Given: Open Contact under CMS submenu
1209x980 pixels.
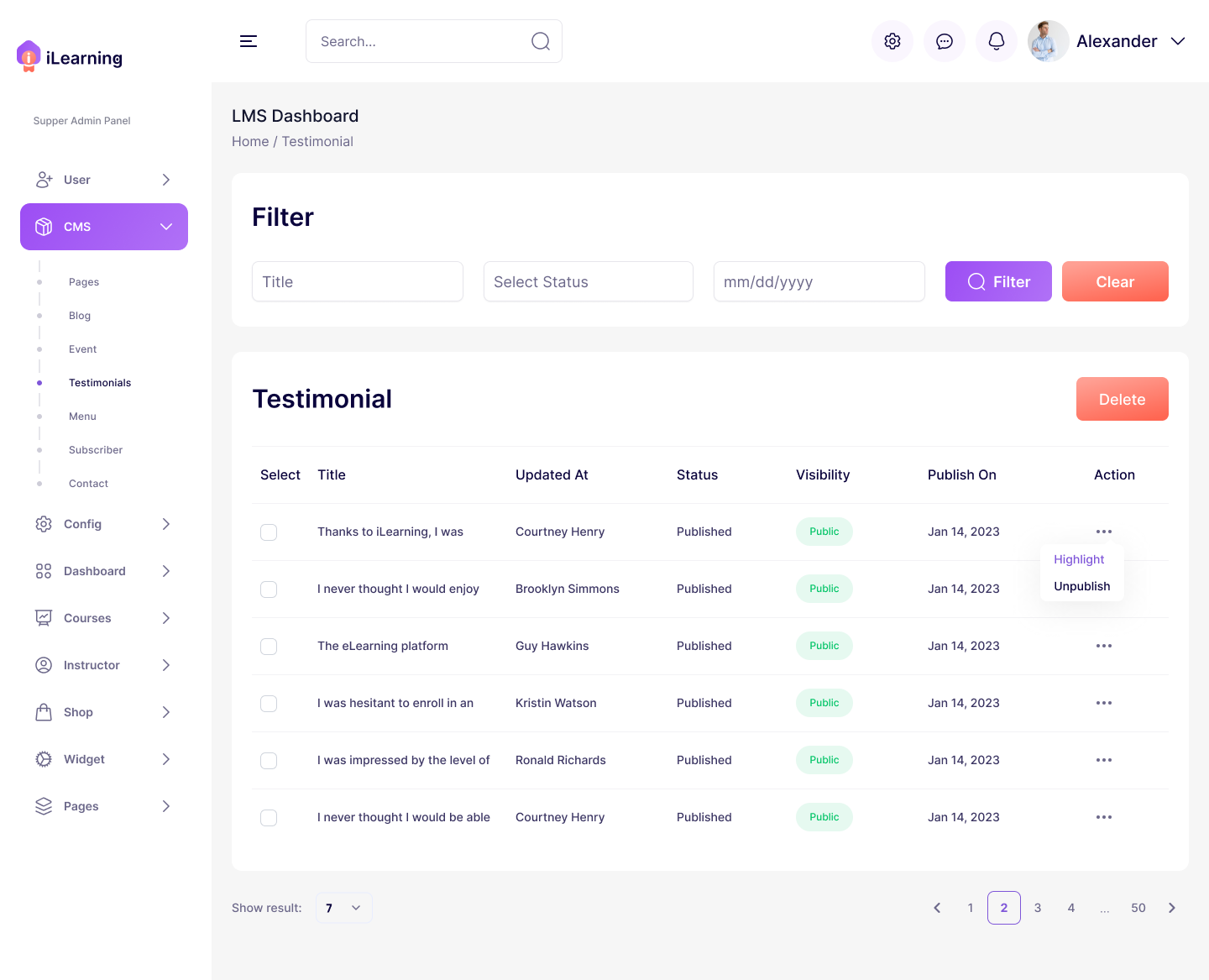Looking at the screenshot, I should [88, 484].
